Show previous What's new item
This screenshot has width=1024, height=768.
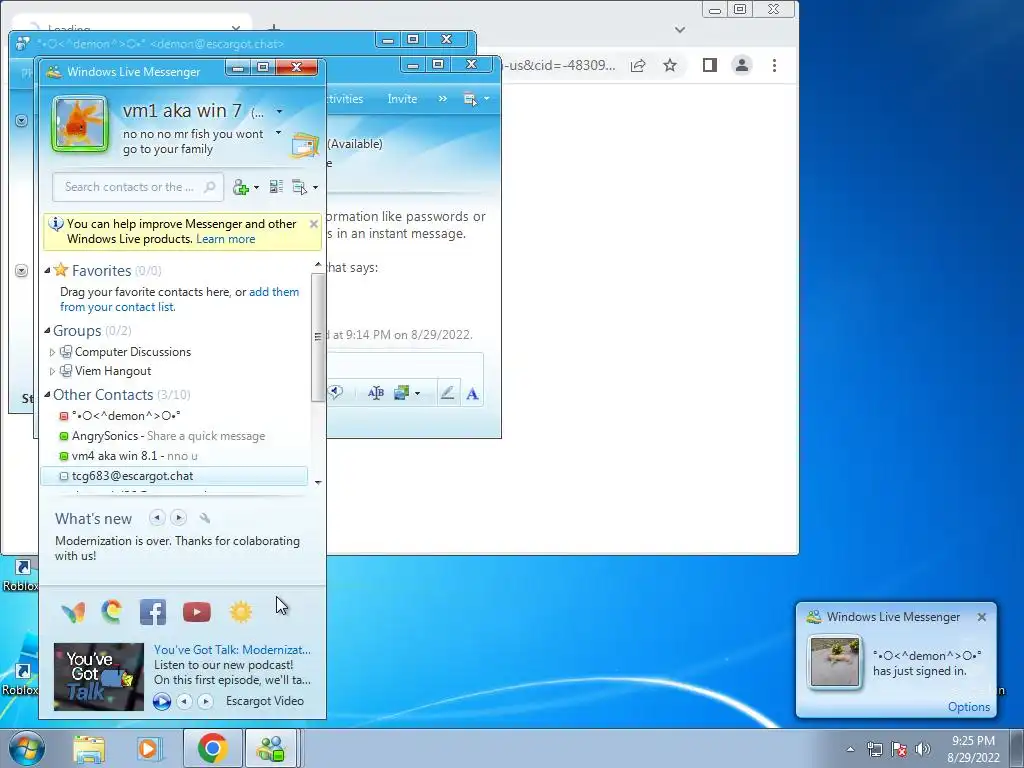click(157, 518)
